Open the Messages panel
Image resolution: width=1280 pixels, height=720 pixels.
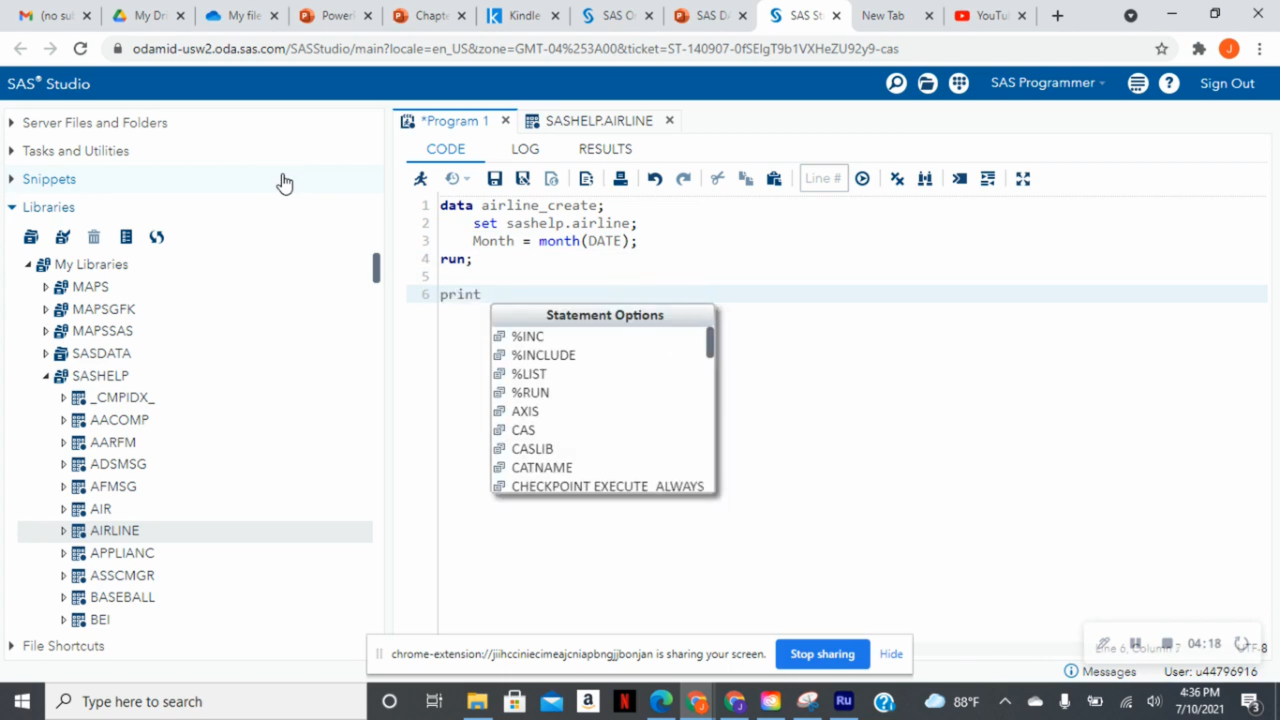(1100, 672)
